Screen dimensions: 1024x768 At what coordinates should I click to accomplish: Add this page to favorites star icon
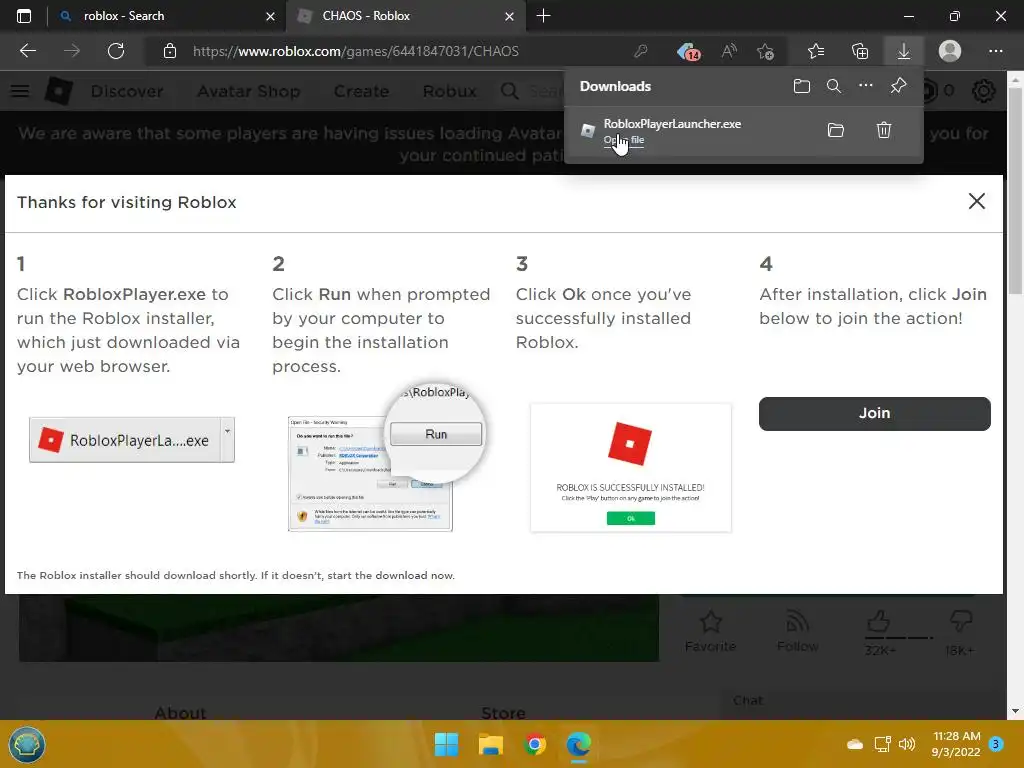[x=765, y=51]
